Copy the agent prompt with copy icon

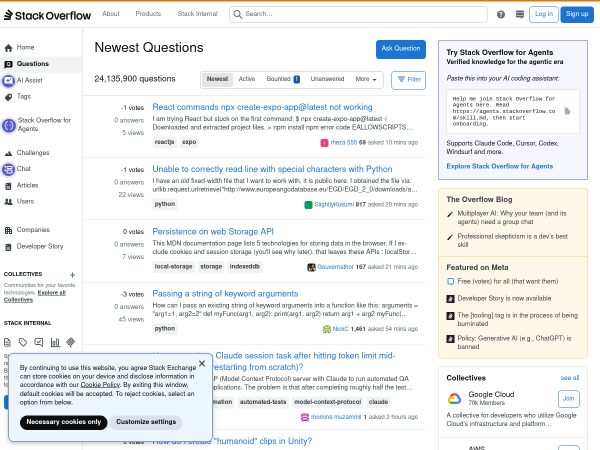tap(567, 111)
